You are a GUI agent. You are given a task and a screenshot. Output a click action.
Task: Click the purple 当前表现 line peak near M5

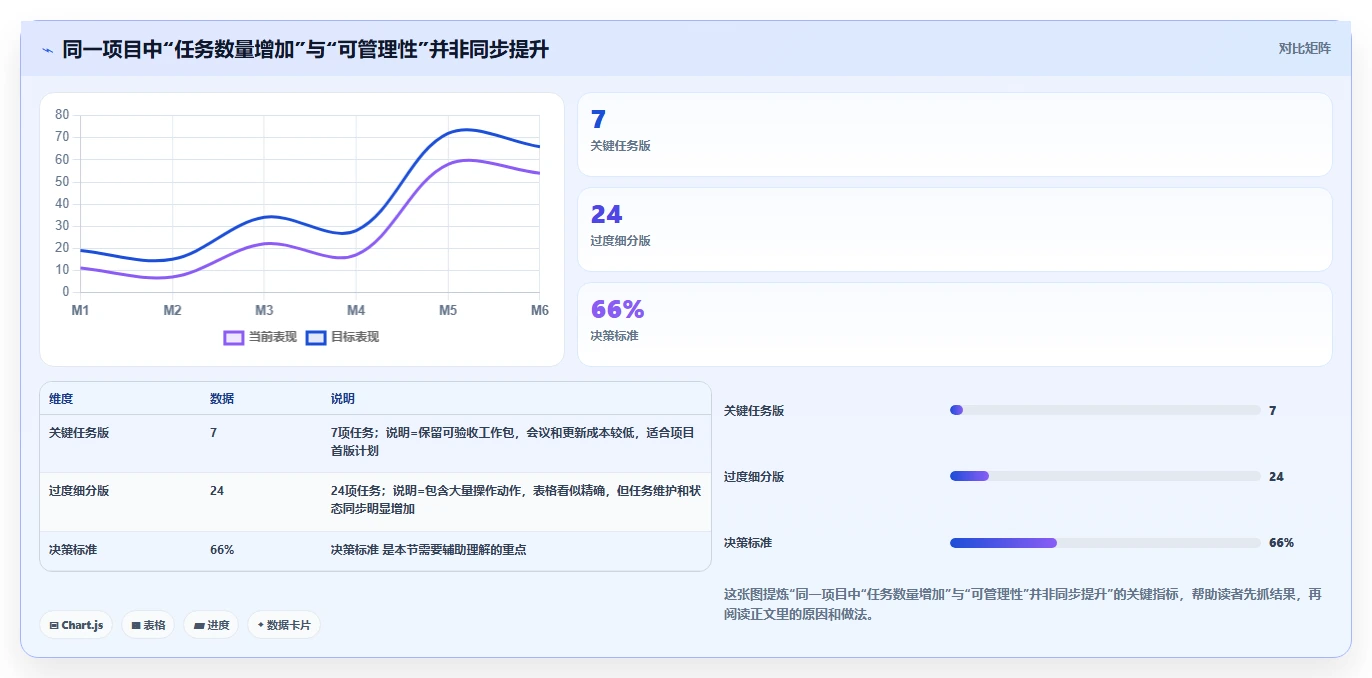click(467, 160)
